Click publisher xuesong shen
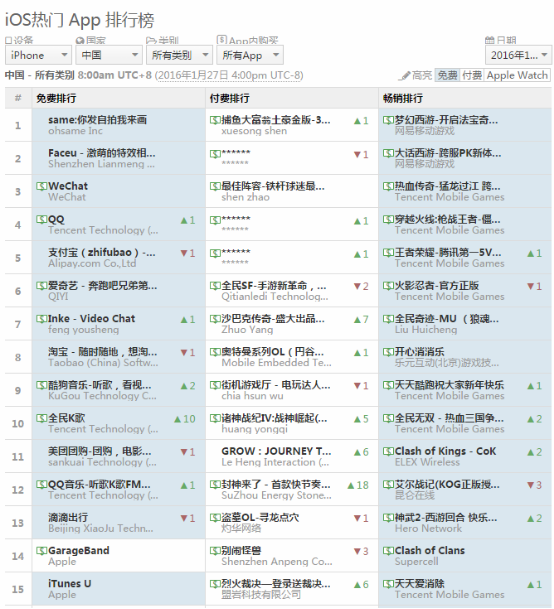554x609 pixels. click(254, 131)
